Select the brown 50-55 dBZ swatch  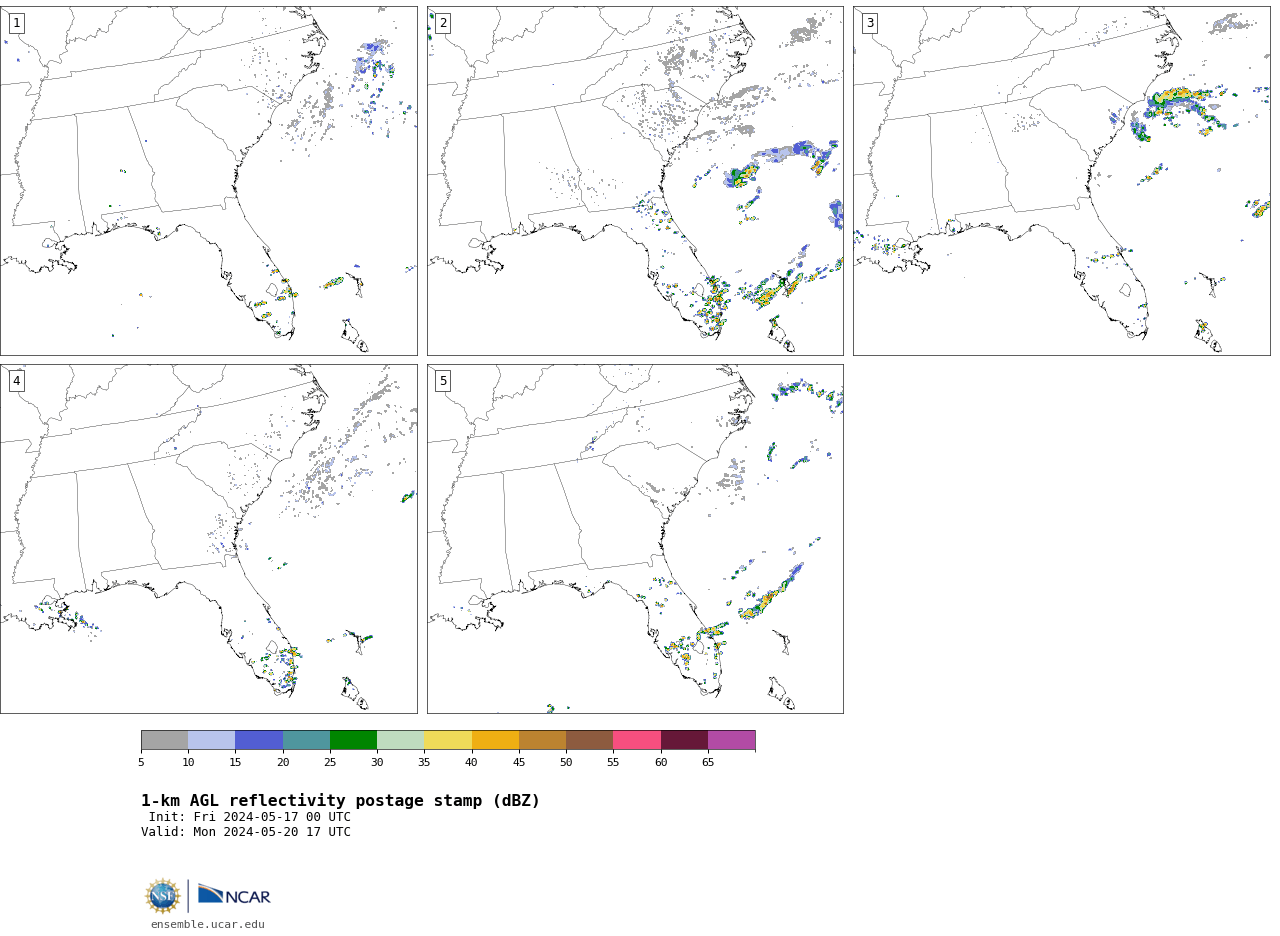(x=590, y=740)
